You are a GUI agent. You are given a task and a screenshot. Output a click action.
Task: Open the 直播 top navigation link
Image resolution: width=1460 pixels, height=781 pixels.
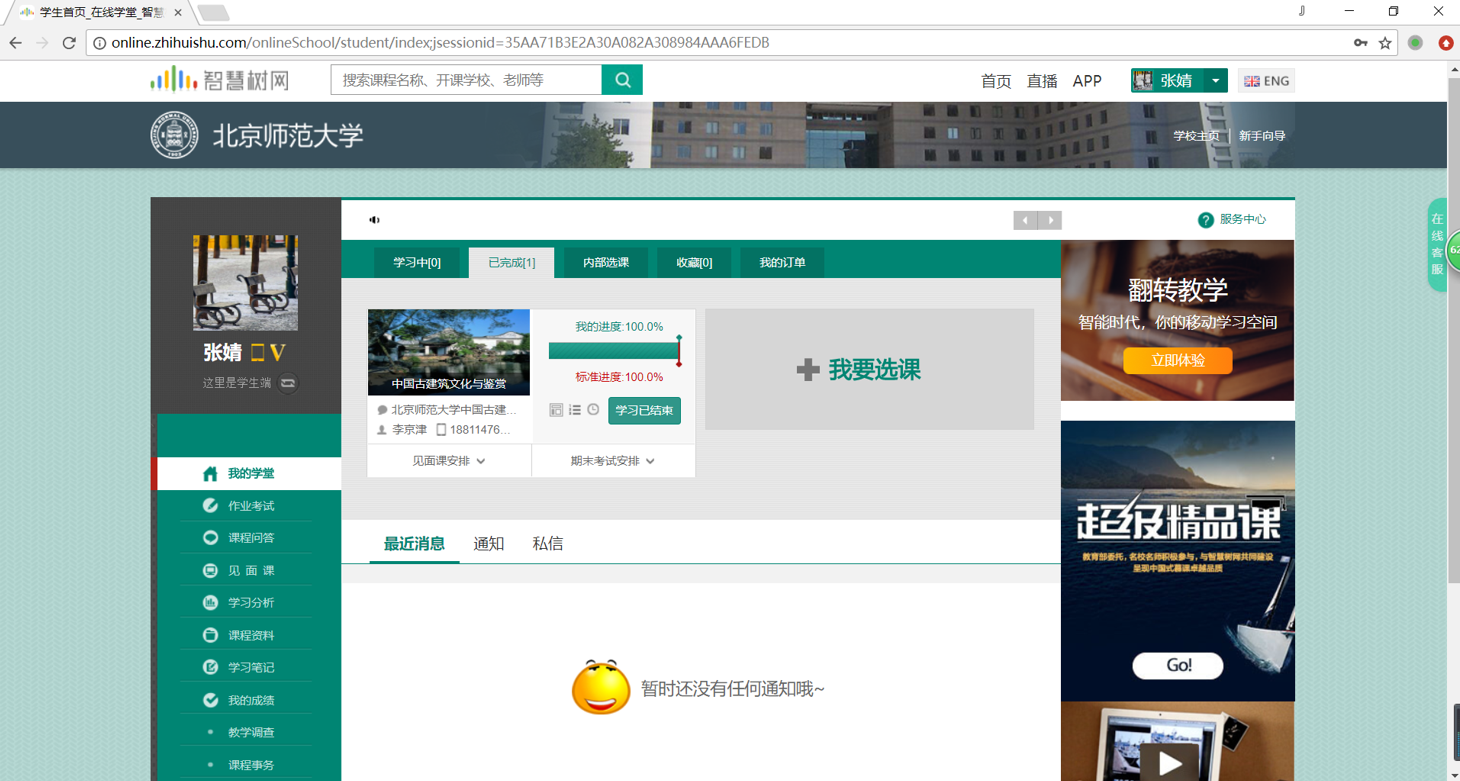coord(1042,81)
